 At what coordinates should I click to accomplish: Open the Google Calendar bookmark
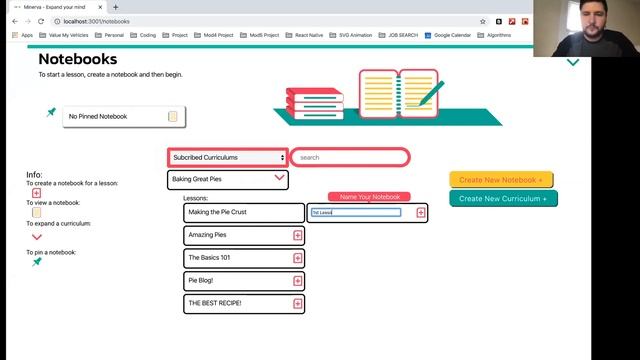pyautogui.click(x=448, y=35)
